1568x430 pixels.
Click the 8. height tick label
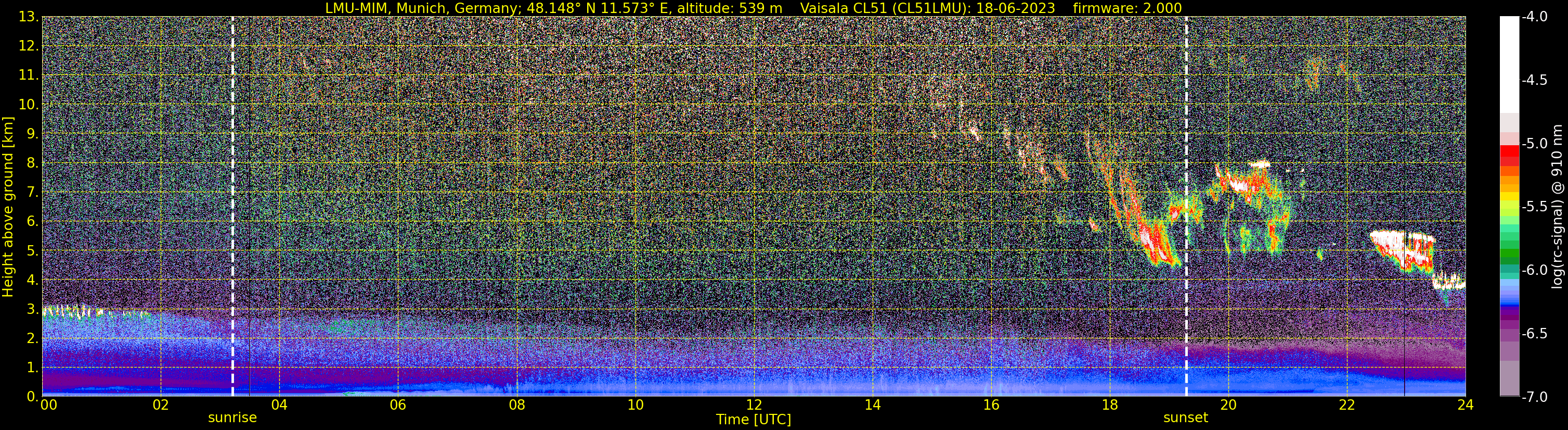click(32, 163)
